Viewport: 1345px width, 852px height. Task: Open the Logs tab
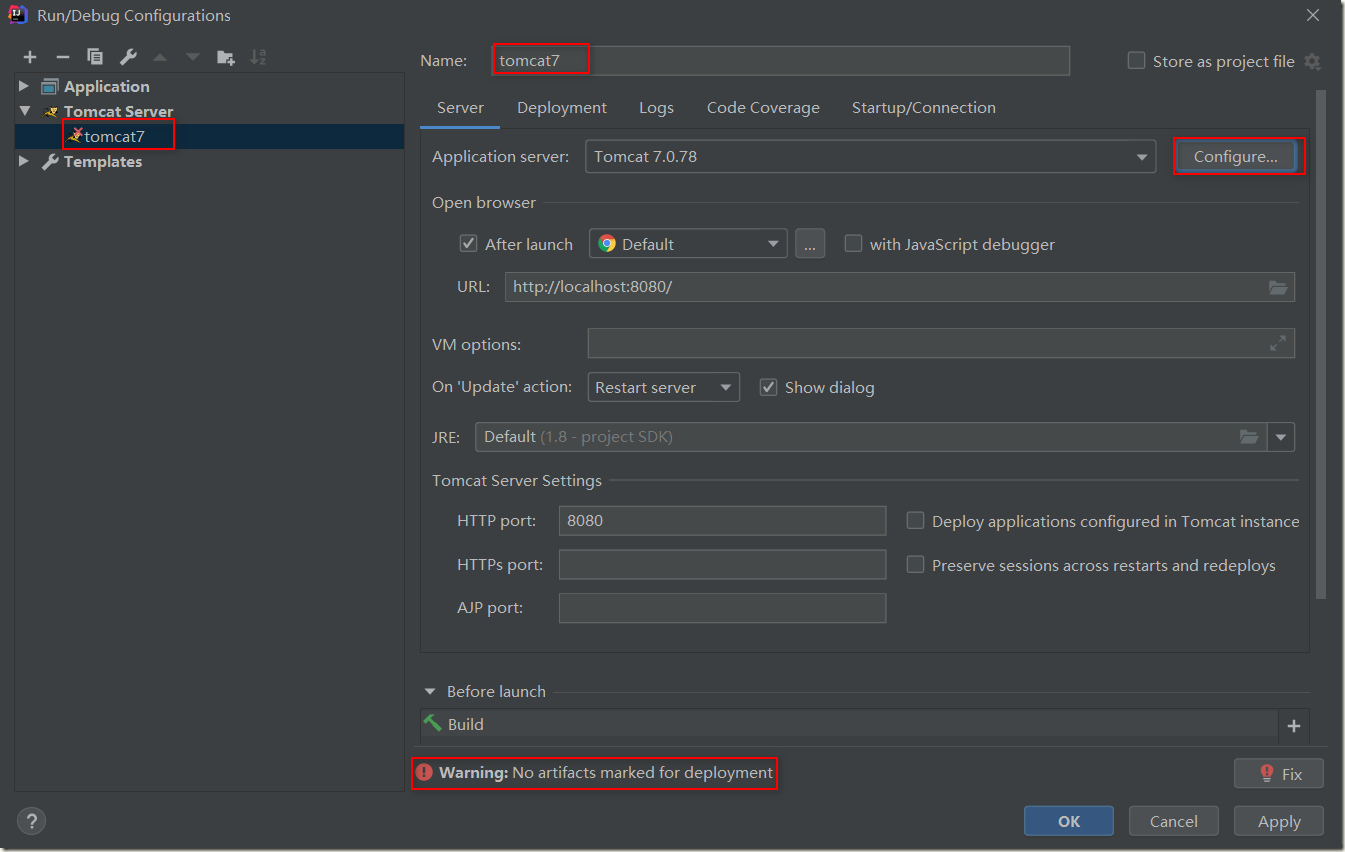tap(656, 108)
